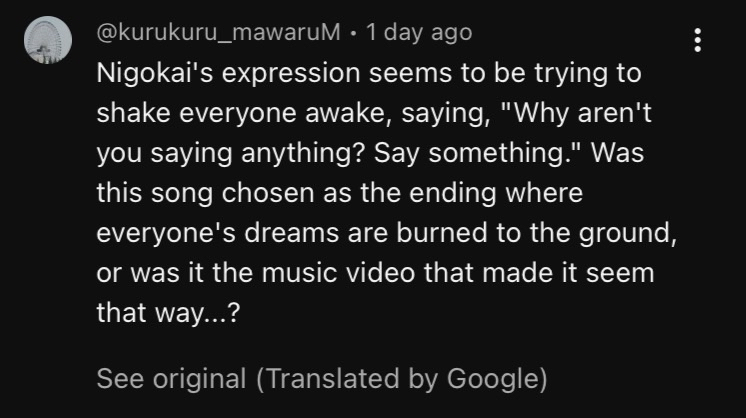Click the commenter's Ferris wheel avatar

[x=47, y=42]
